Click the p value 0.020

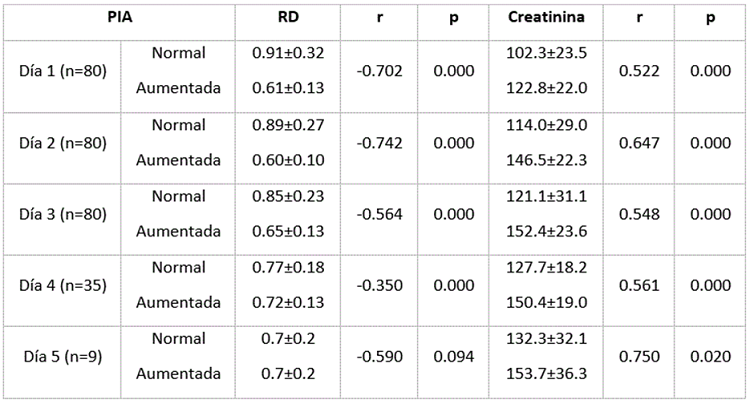(709, 356)
